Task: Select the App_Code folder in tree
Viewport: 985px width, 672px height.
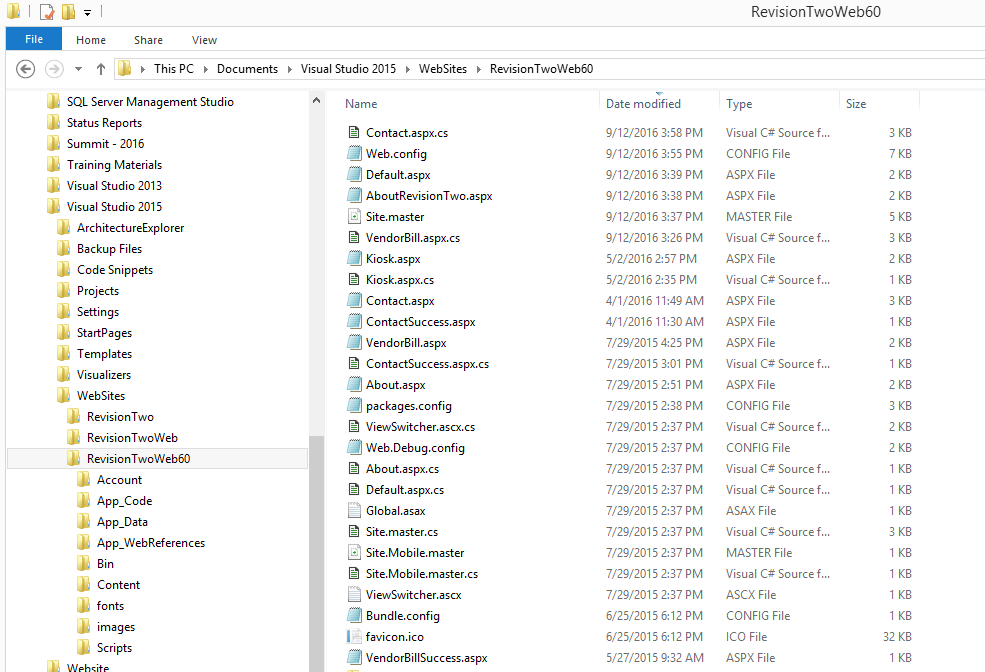Action: point(124,501)
